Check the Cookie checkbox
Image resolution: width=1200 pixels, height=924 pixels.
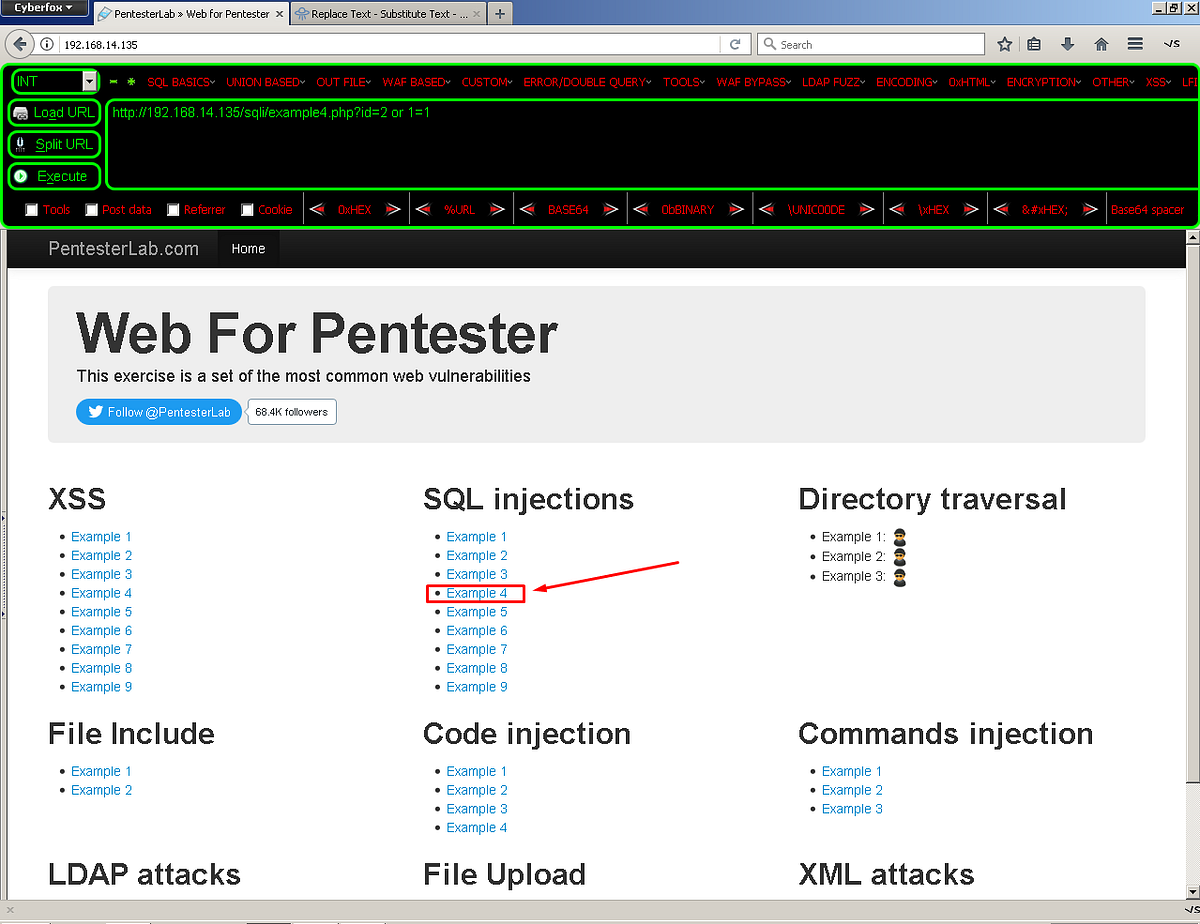point(245,209)
